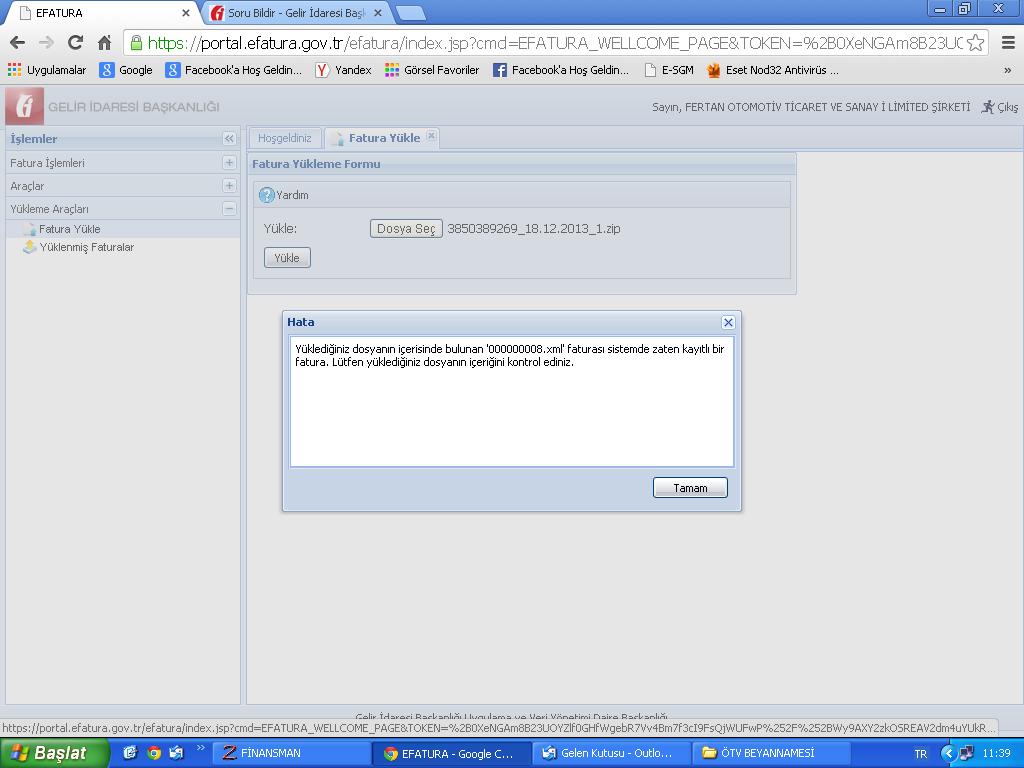Switch to the Hoşgeldiniz tab
1024x768 pixels.
click(x=285, y=138)
